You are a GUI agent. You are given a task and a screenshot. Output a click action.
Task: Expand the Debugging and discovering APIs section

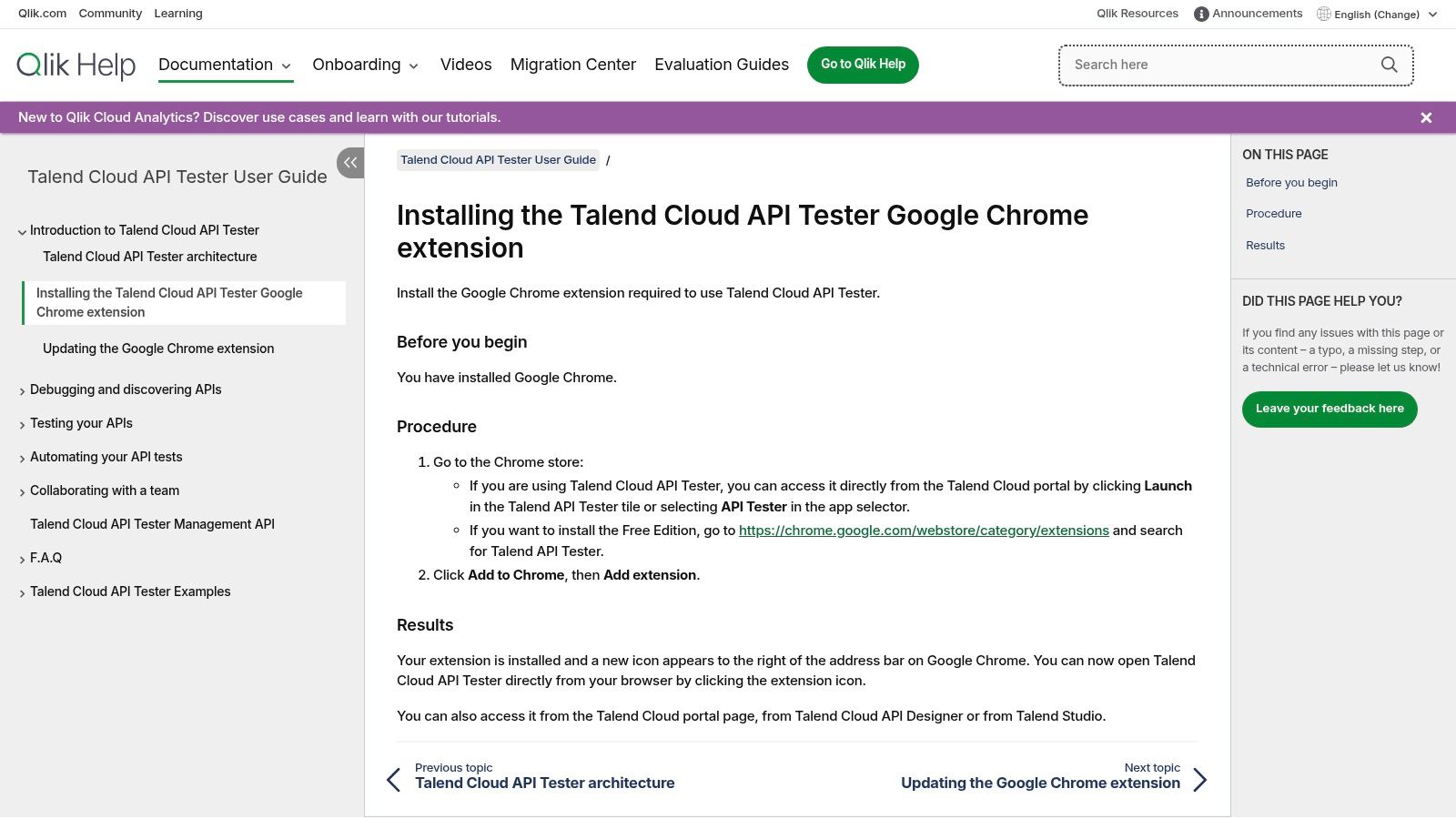click(x=21, y=390)
